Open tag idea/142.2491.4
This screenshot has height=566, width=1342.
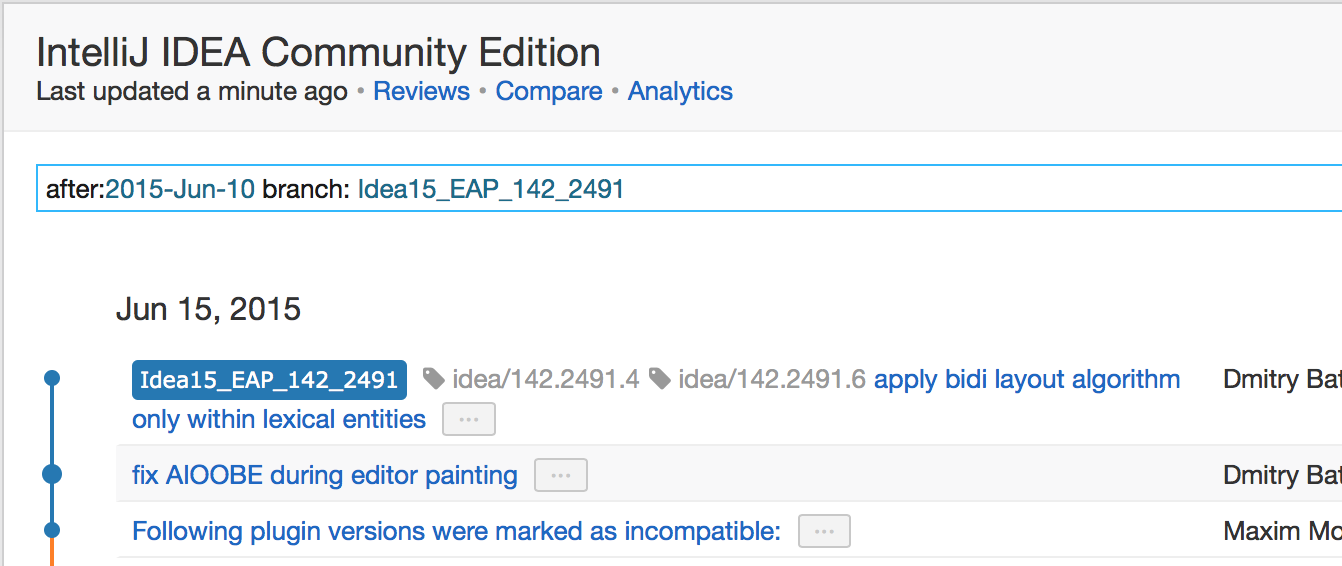545,379
